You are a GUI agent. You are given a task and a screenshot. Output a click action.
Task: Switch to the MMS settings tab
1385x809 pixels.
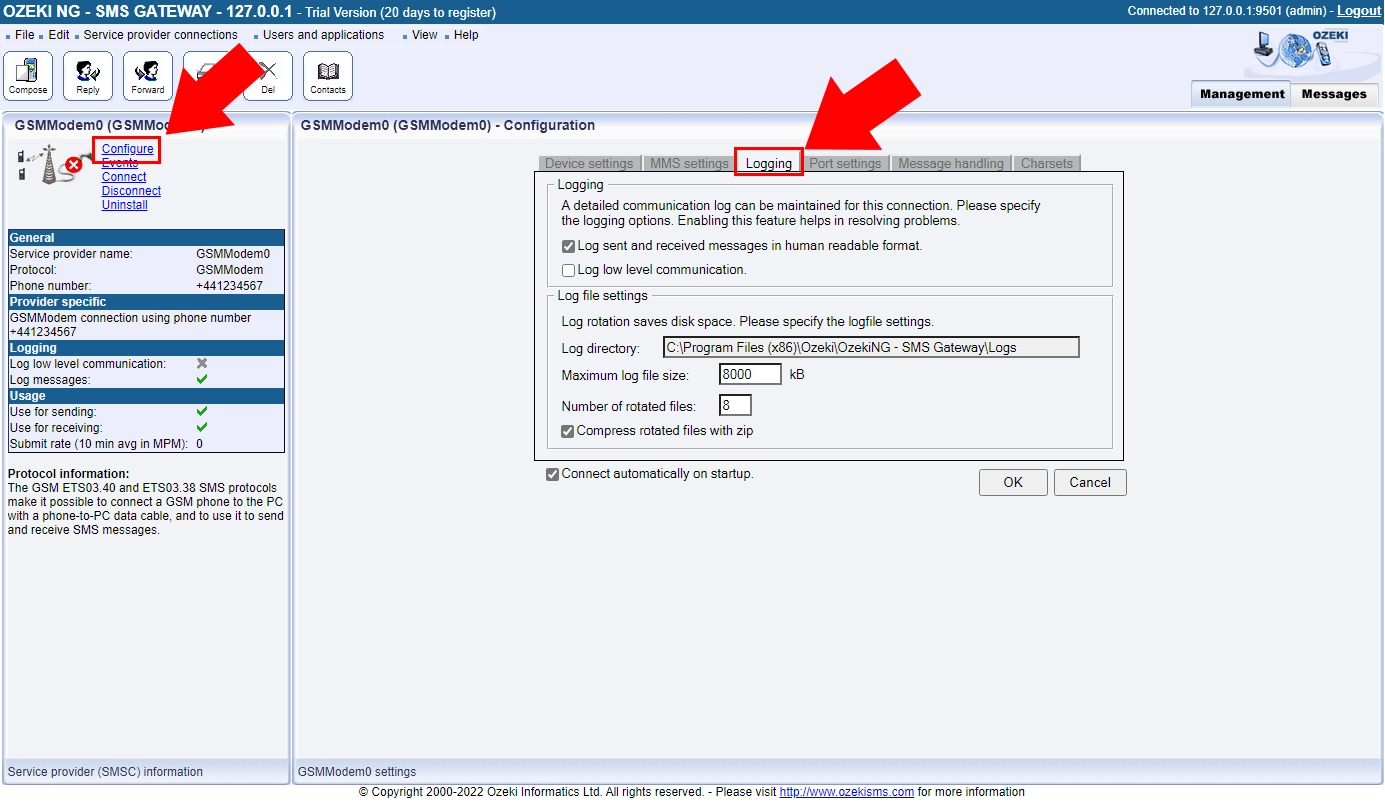690,164
